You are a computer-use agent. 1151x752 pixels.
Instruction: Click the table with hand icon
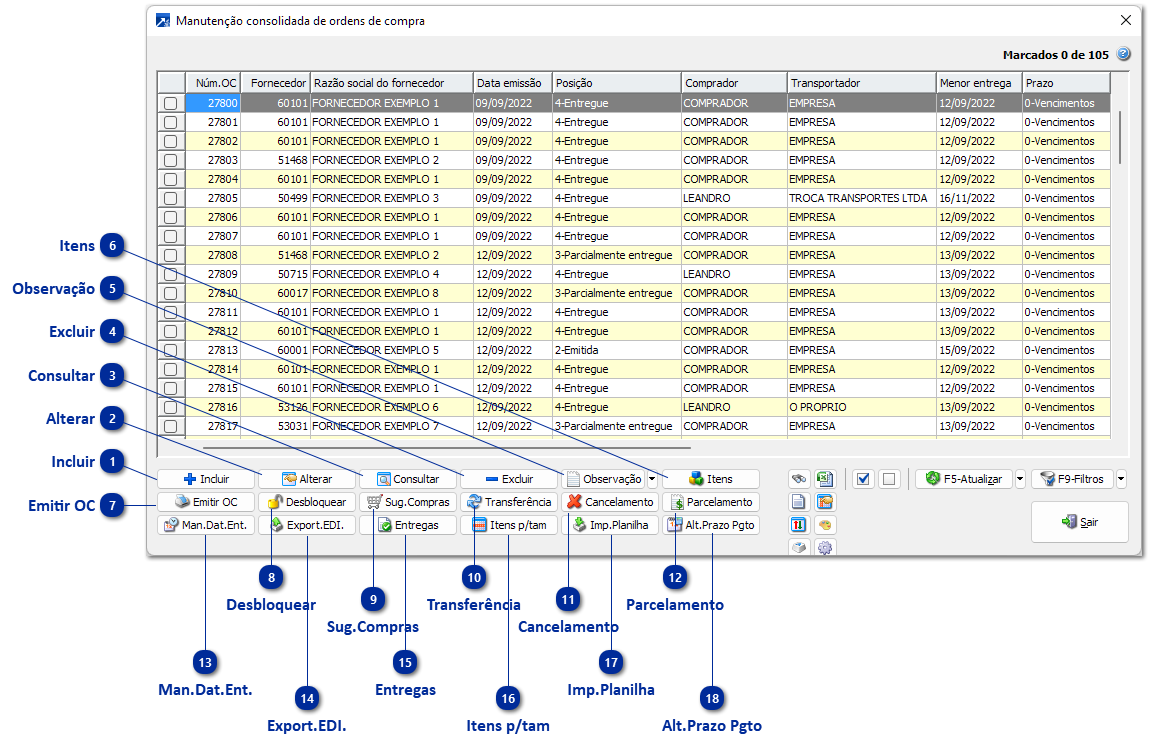[825, 502]
